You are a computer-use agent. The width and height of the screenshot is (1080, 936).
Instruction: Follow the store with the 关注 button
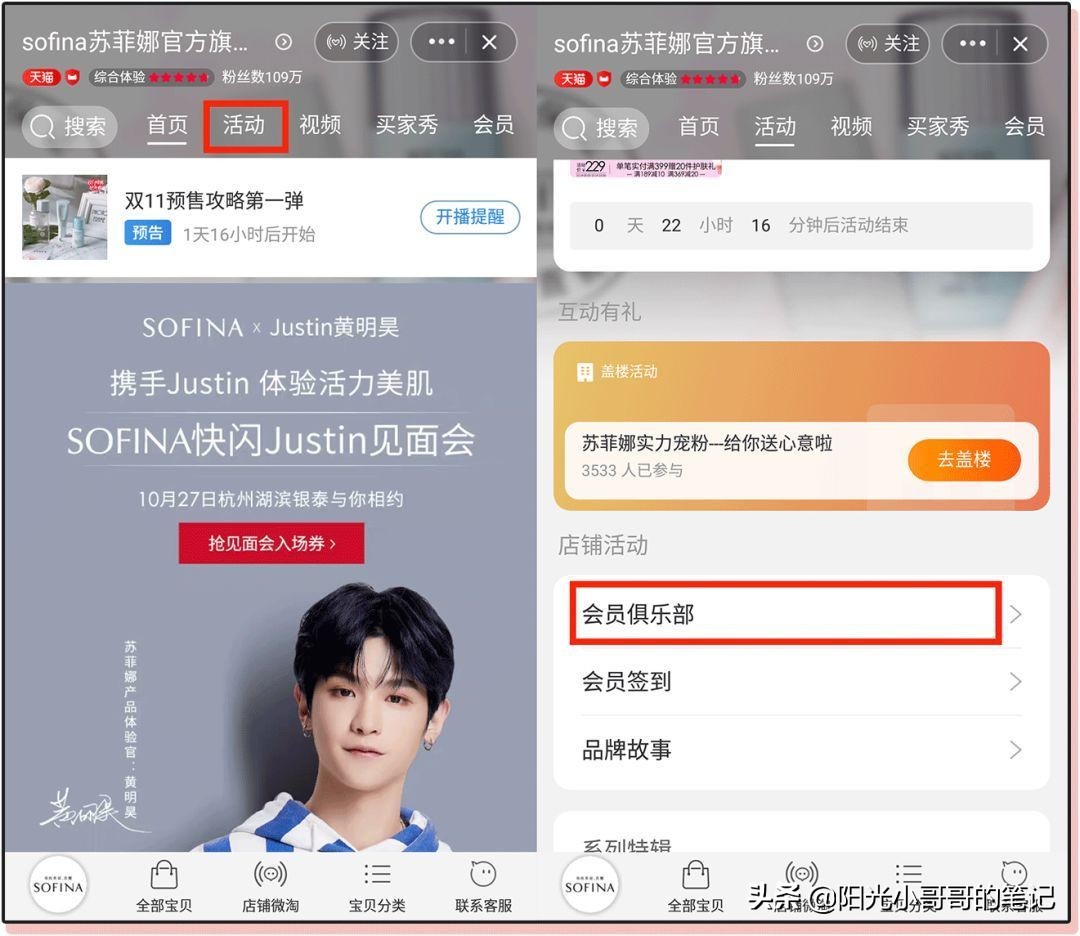(x=356, y=43)
